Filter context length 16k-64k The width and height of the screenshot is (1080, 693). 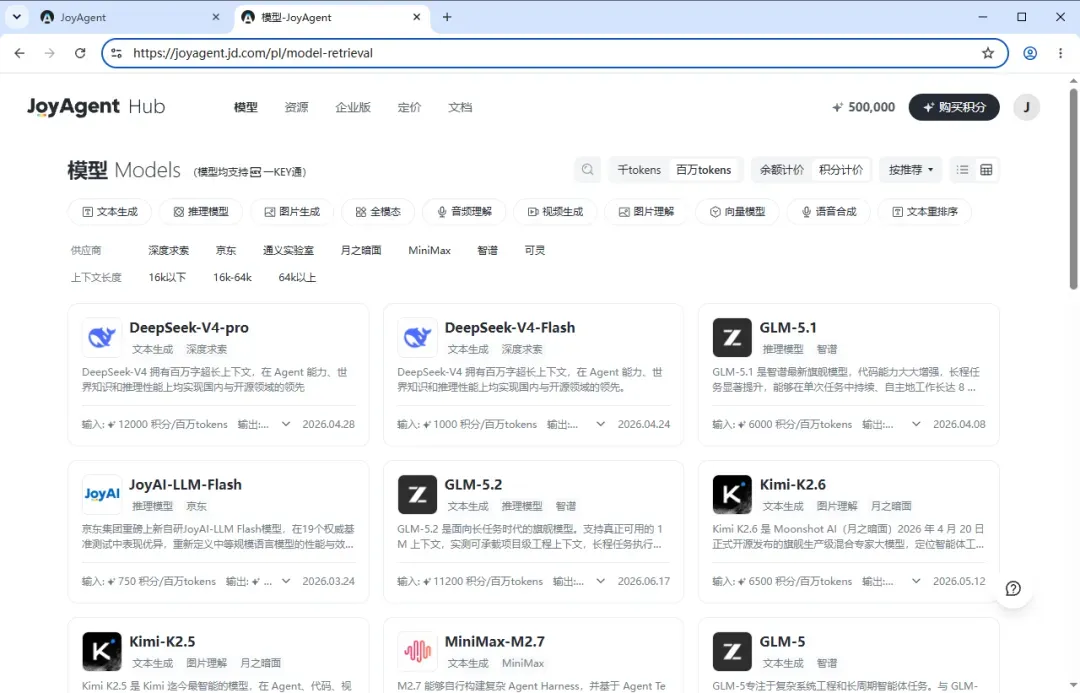pyautogui.click(x=232, y=278)
